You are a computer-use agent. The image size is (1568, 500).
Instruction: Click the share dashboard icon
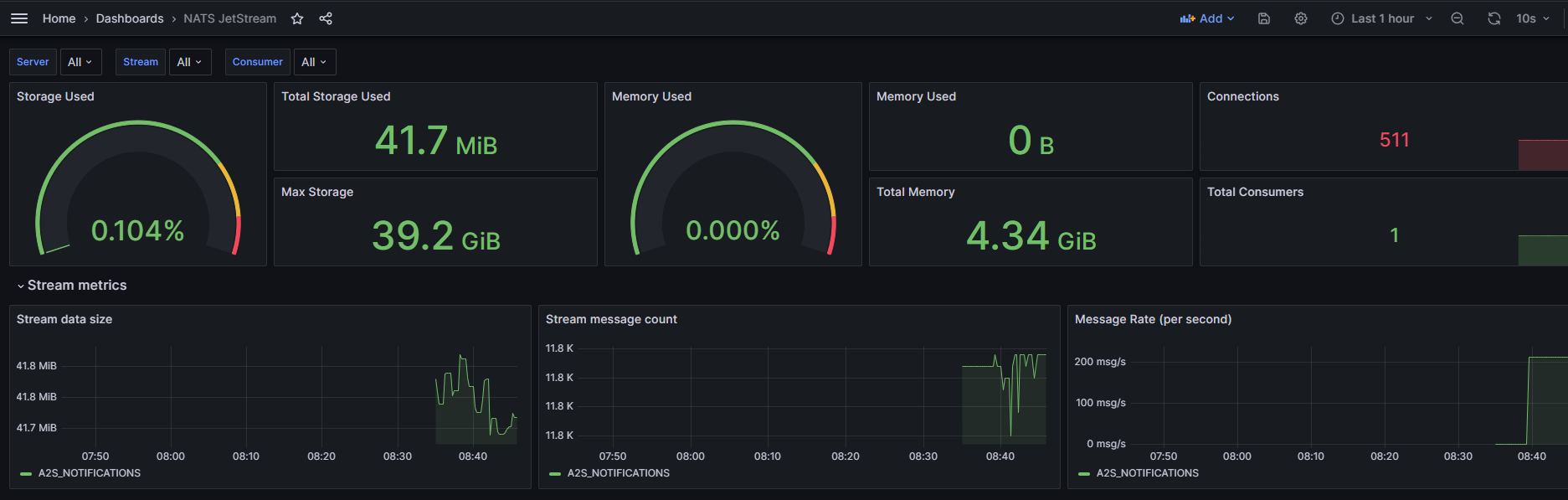point(326,18)
